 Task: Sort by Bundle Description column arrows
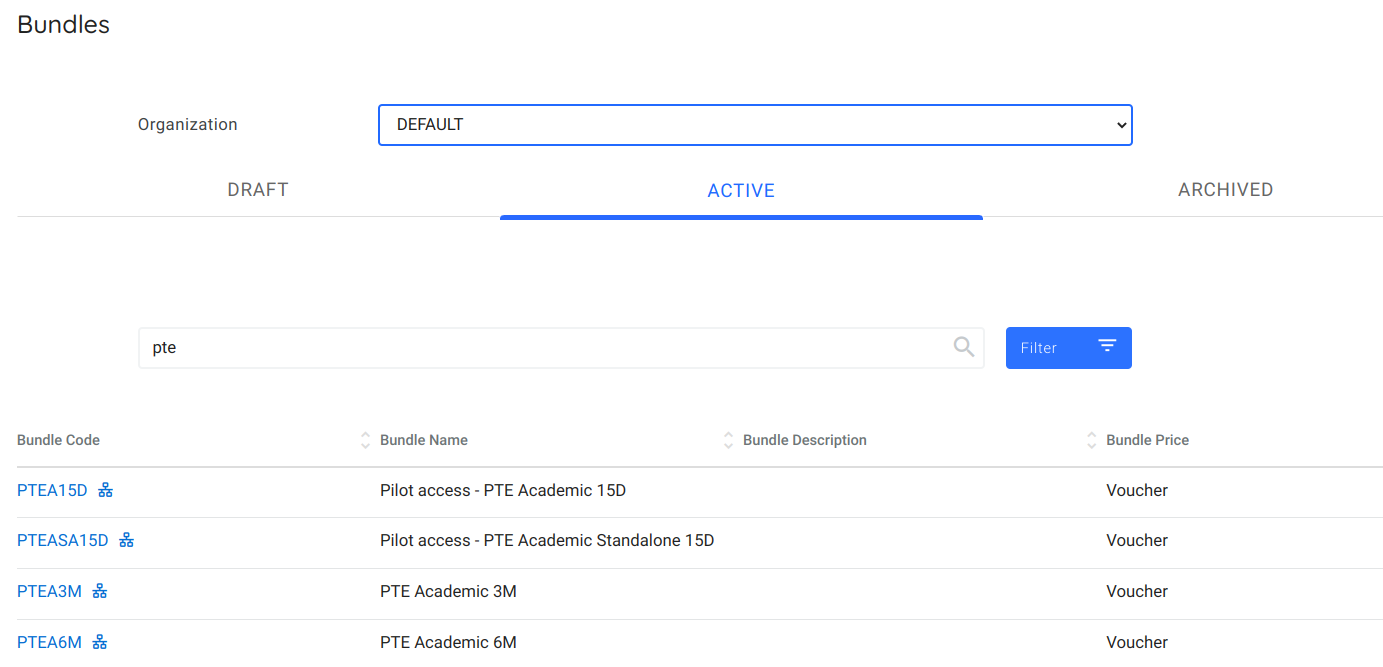(1091, 440)
